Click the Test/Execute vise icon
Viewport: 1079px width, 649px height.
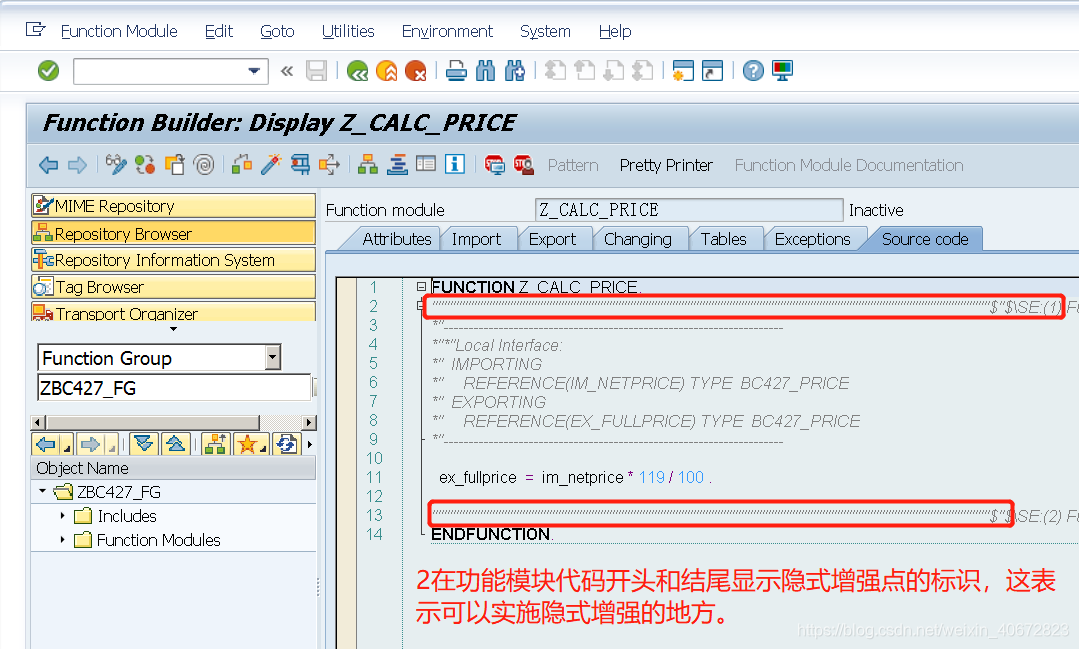pyautogui.click(x=300, y=164)
